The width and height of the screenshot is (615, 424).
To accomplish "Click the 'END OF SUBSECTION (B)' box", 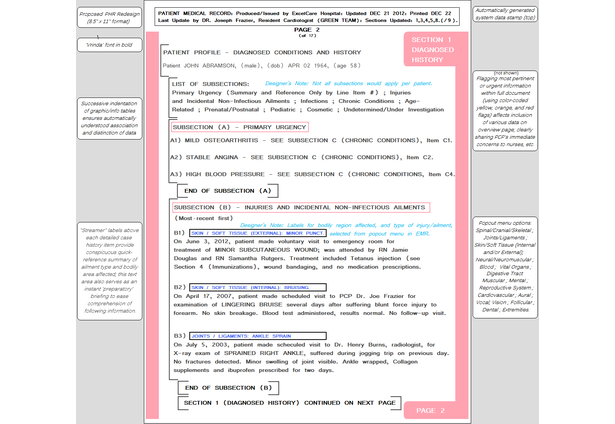I will pyautogui.click(x=228, y=388).
